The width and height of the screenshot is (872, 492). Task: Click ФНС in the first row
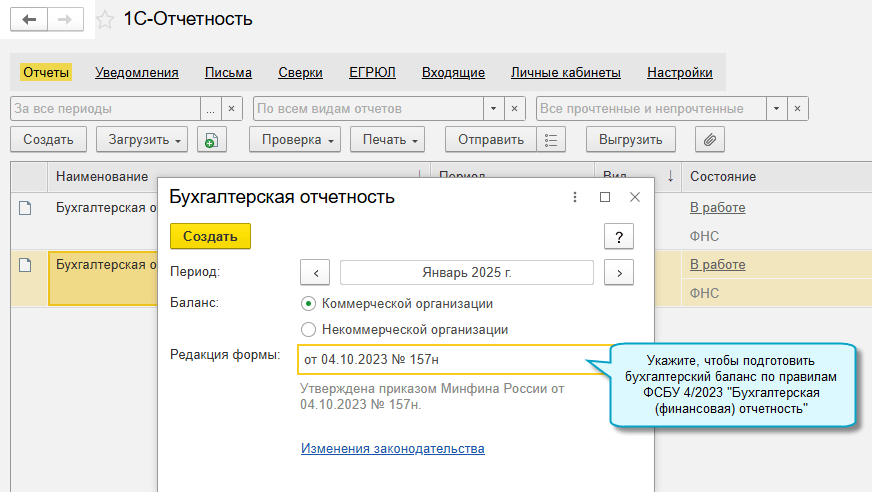[x=704, y=236]
